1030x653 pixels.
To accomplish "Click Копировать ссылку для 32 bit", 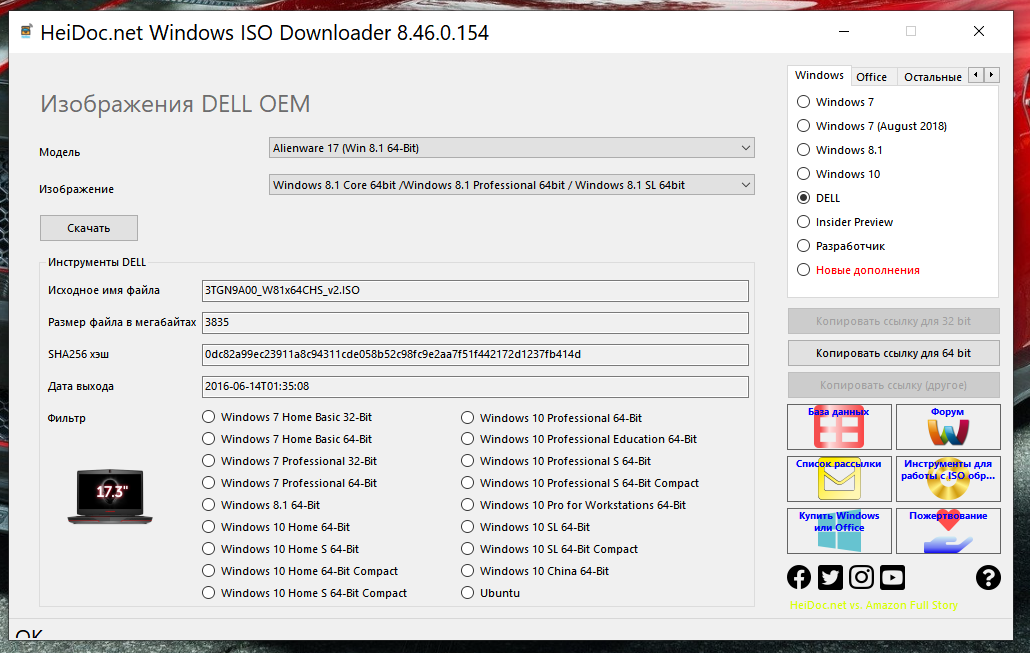I will [x=893, y=321].
